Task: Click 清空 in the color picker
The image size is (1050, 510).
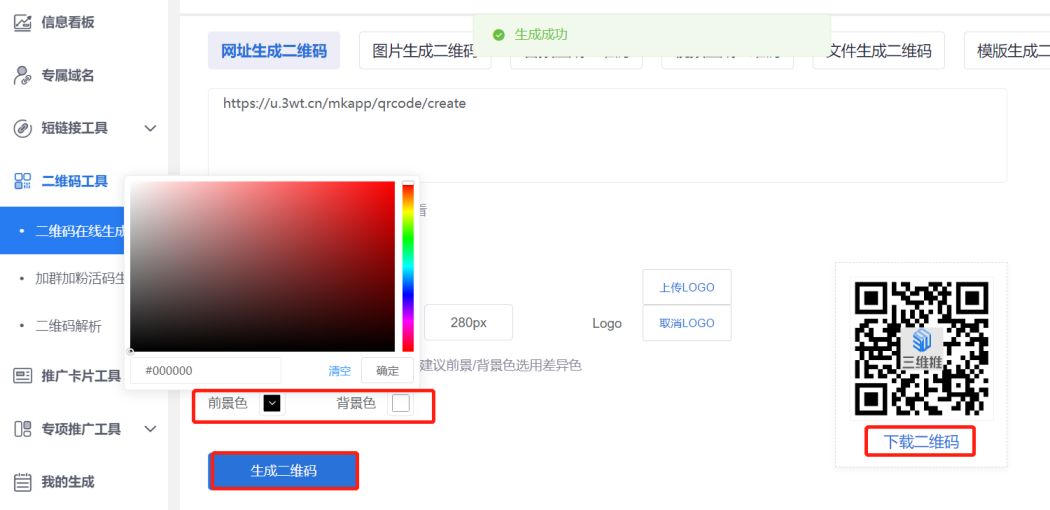Action: click(x=340, y=371)
